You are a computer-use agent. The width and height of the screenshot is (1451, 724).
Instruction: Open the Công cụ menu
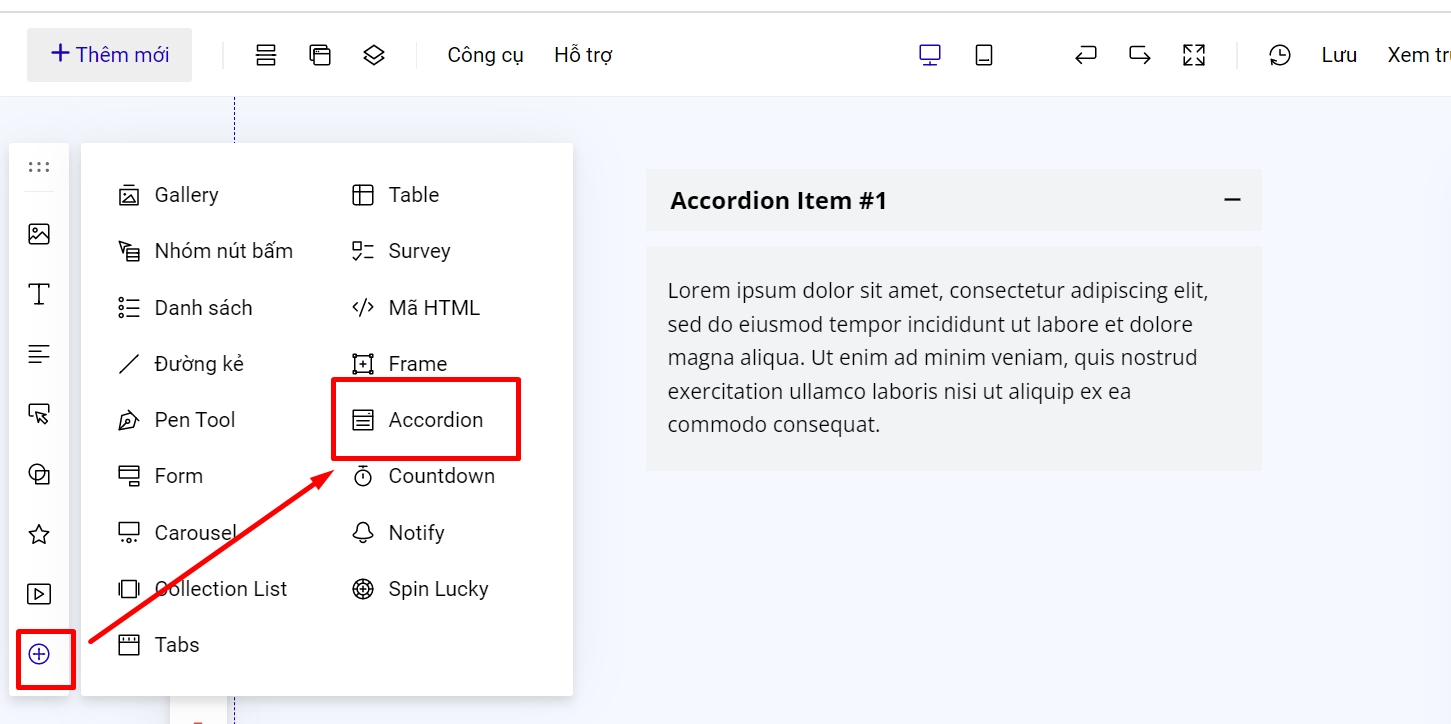click(x=485, y=55)
